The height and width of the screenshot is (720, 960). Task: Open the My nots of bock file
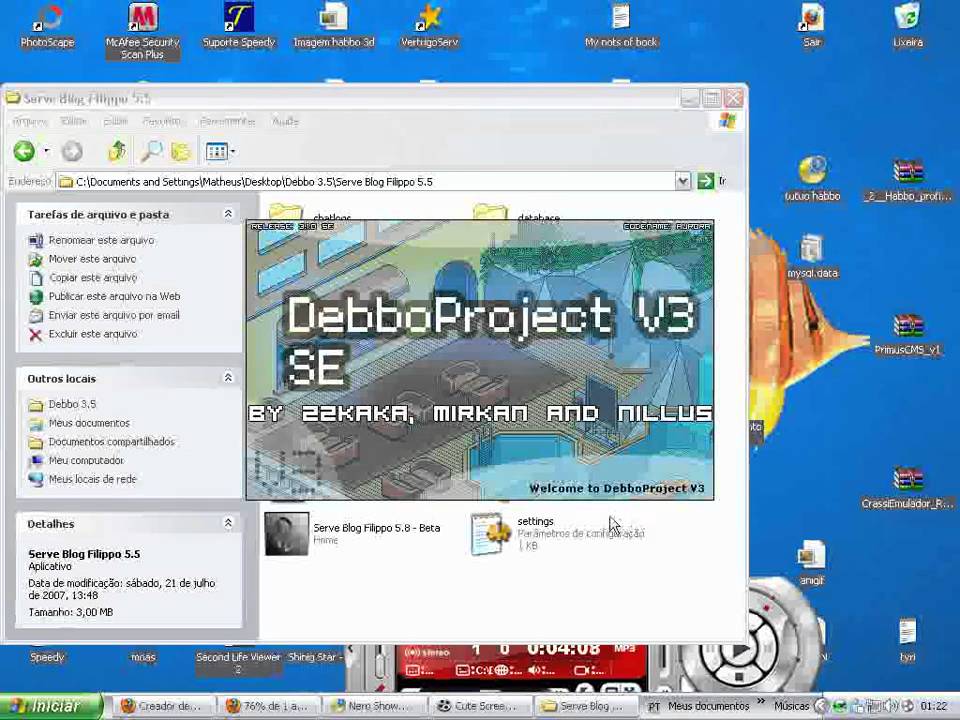(621, 26)
